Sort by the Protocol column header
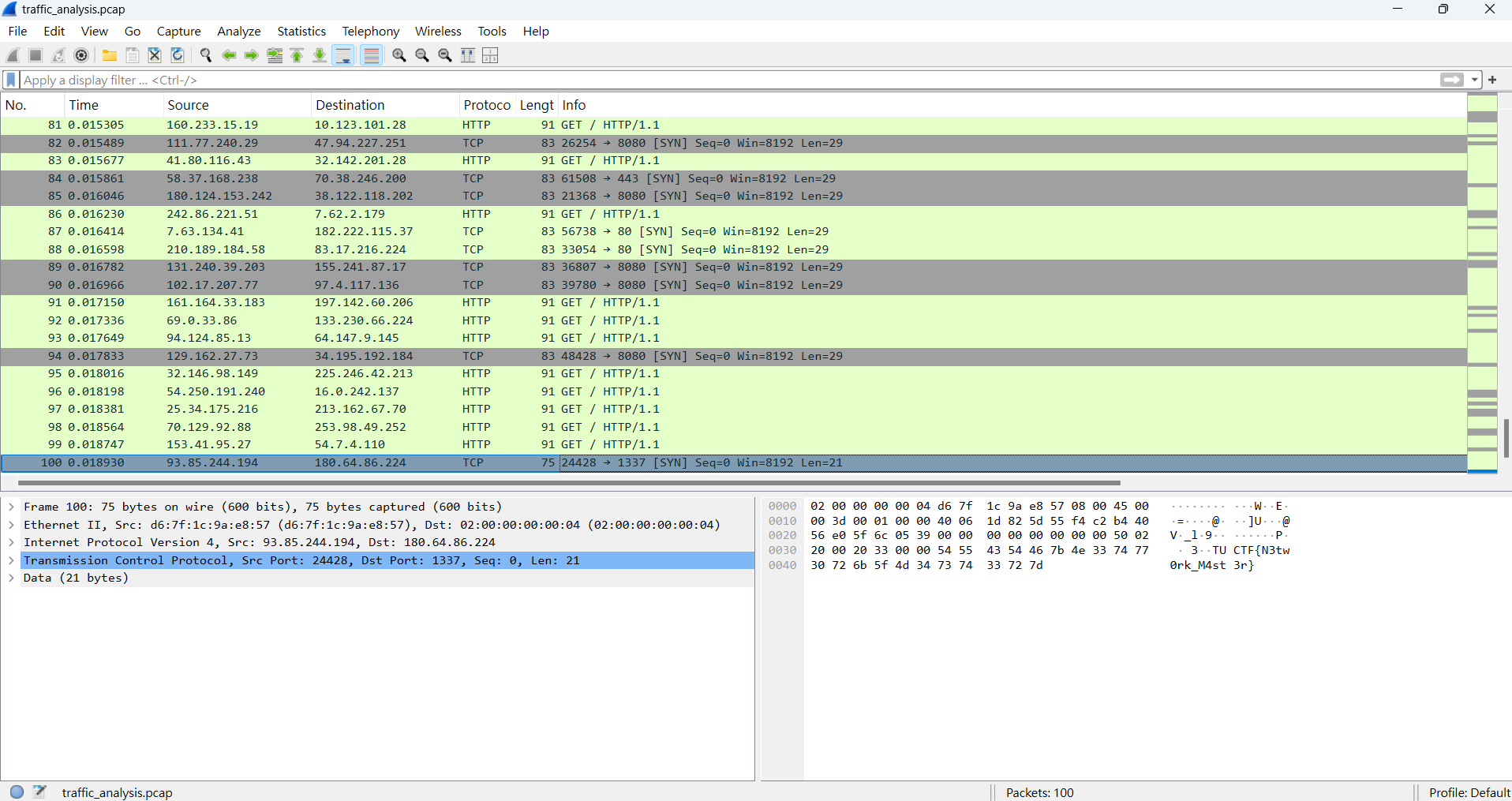This screenshot has height=801, width=1512. [487, 105]
